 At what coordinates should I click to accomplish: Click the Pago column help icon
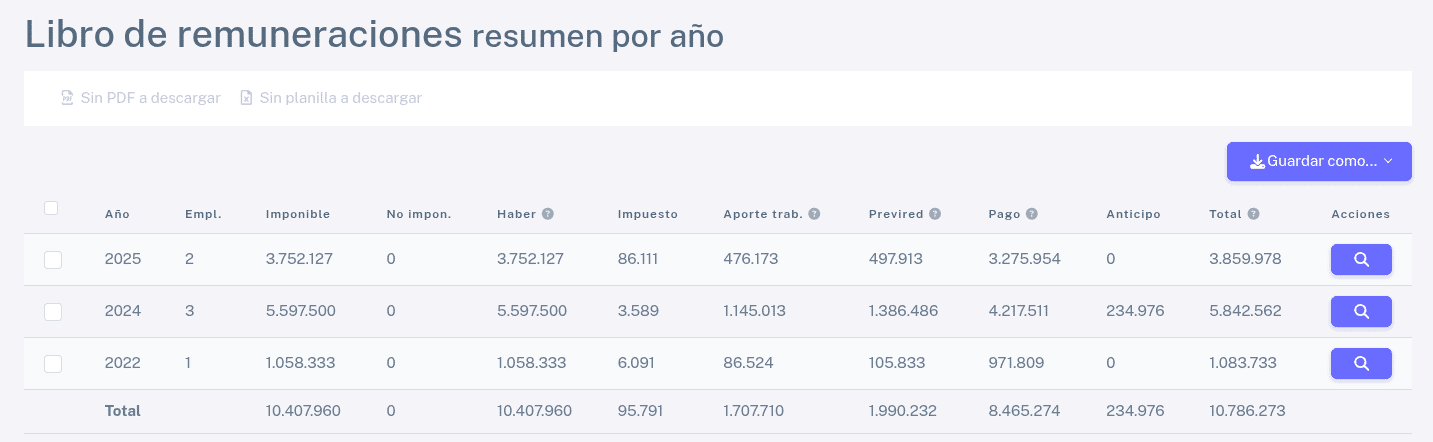(x=1031, y=214)
